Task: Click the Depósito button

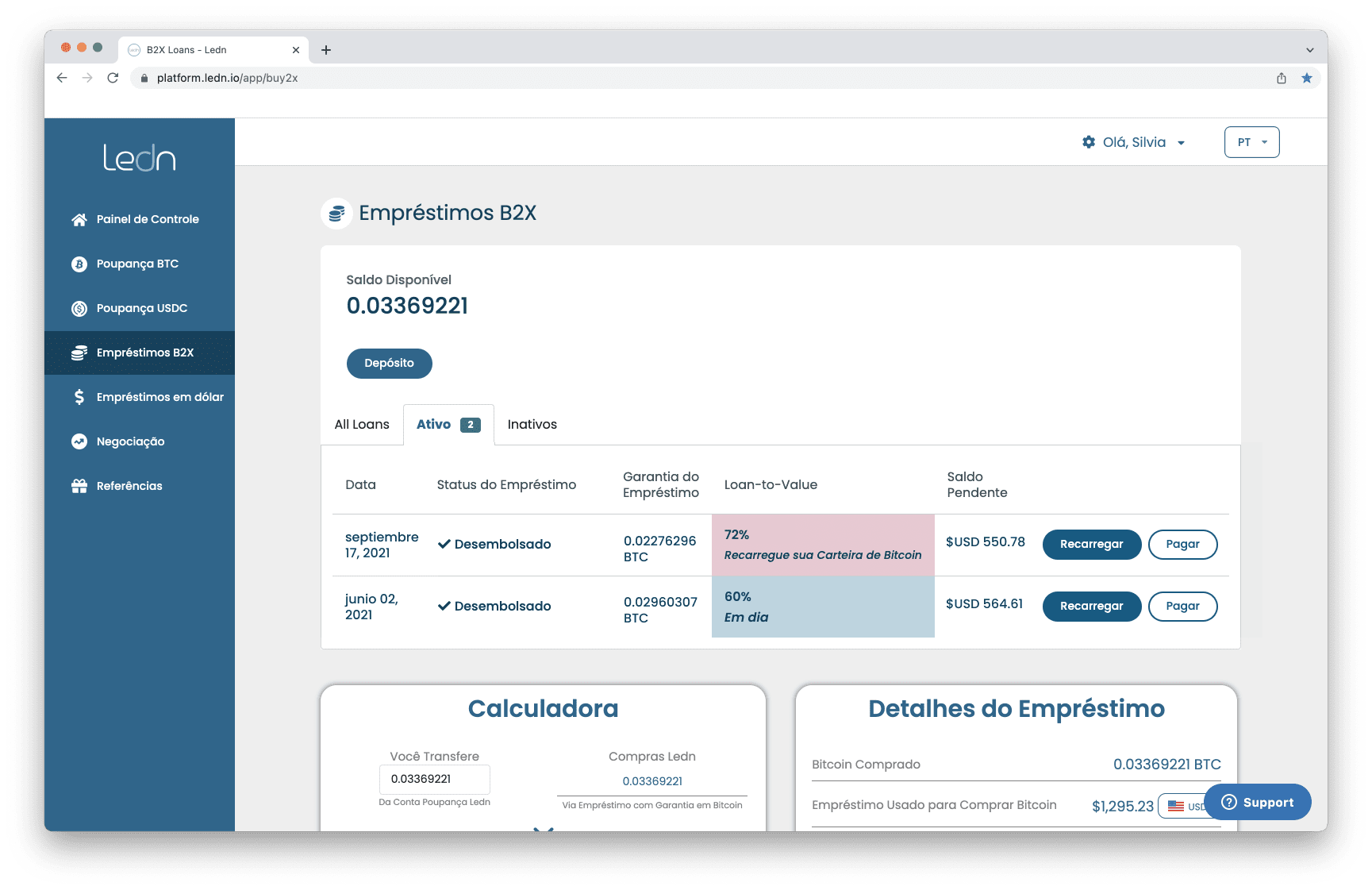Action: point(390,364)
